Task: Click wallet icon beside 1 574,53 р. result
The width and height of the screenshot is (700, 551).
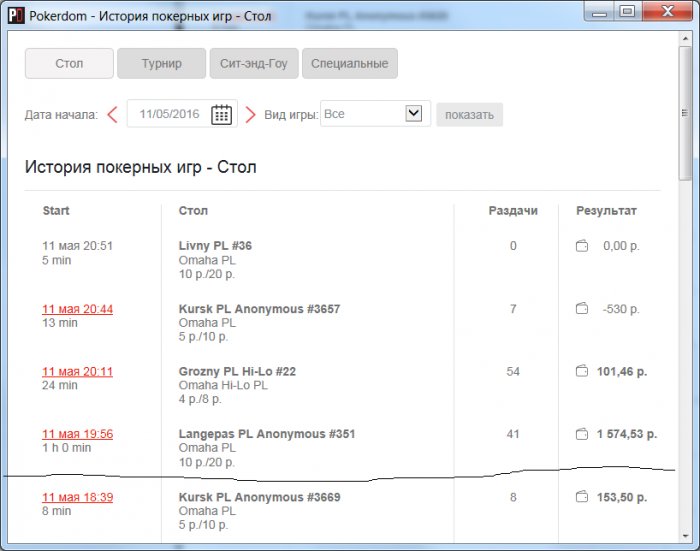Action: tap(582, 435)
